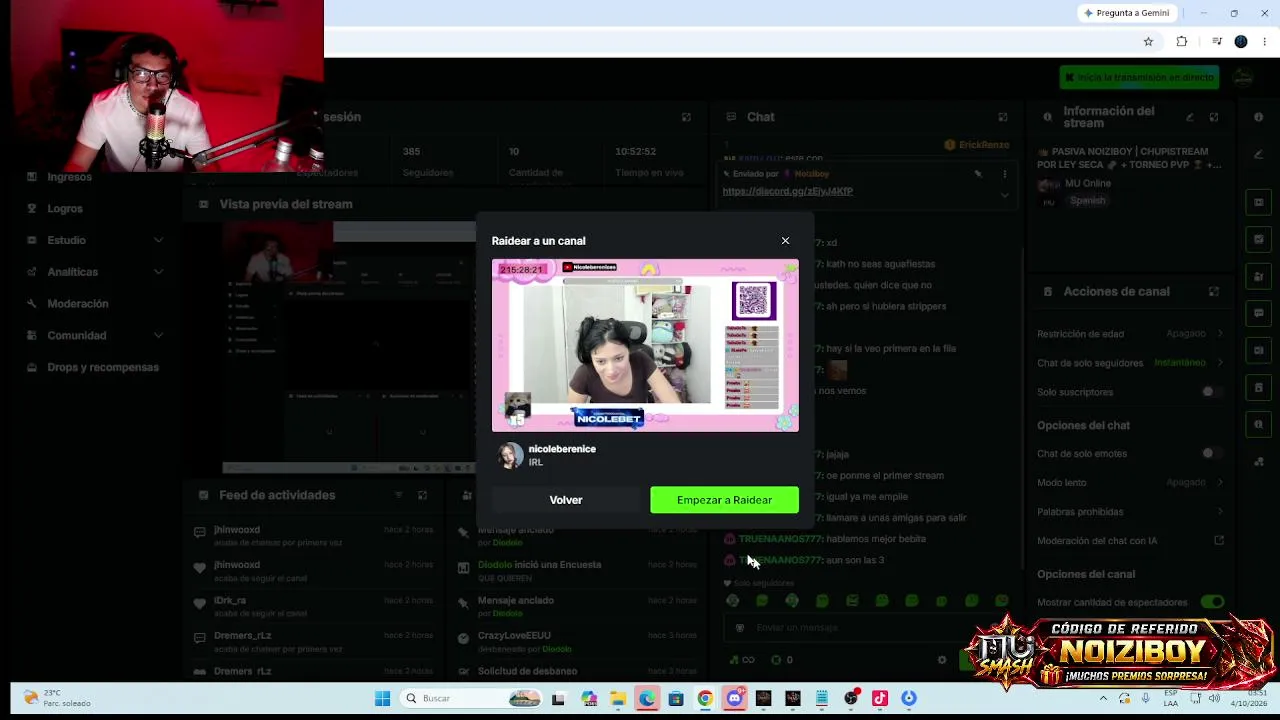This screenshot has height=720, width=1280.
Task: Open Modo lento setting
Action: tap(1130, 483)
